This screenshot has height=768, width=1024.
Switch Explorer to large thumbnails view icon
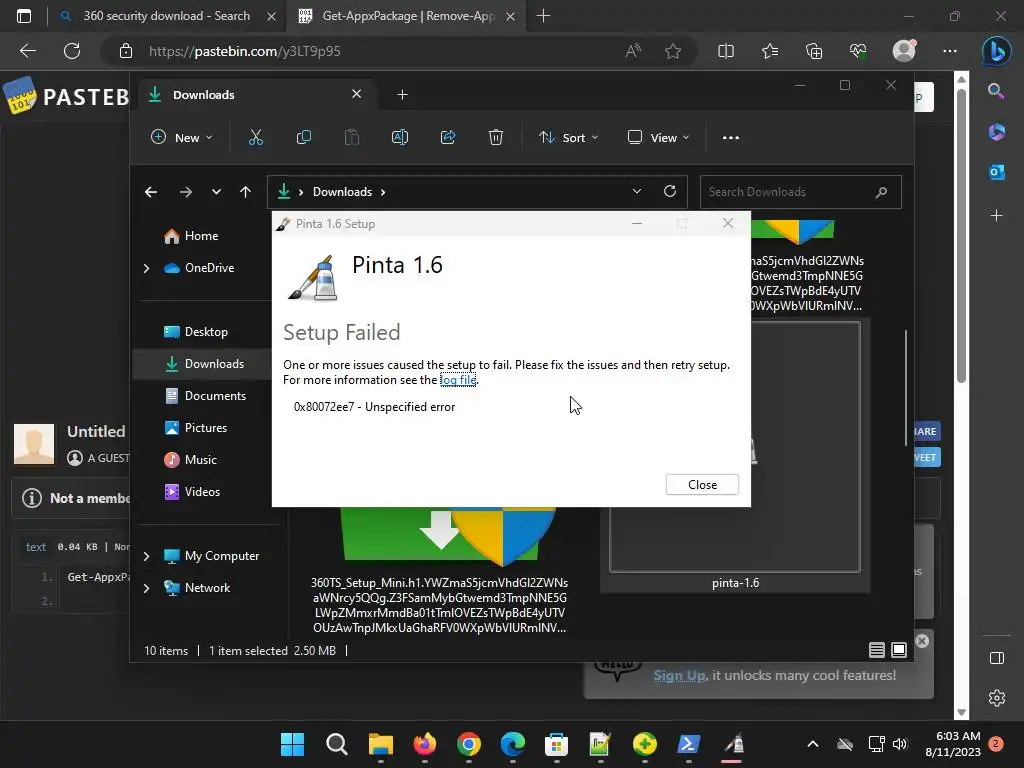click(899, 650)
